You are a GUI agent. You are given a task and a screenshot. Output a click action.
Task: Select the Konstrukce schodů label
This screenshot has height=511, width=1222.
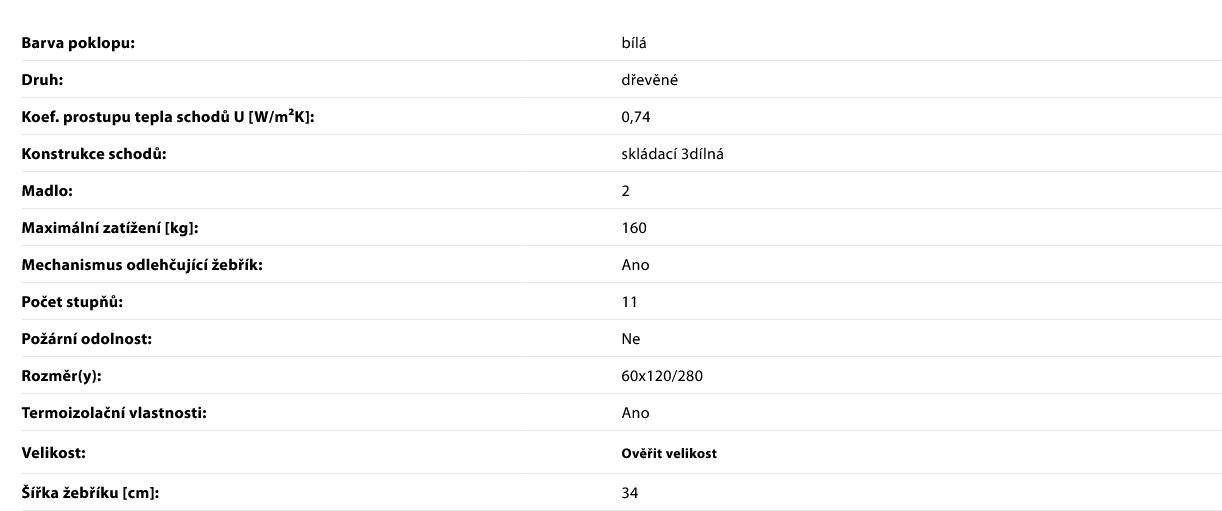pyautogui.click(x=94, y=154)
